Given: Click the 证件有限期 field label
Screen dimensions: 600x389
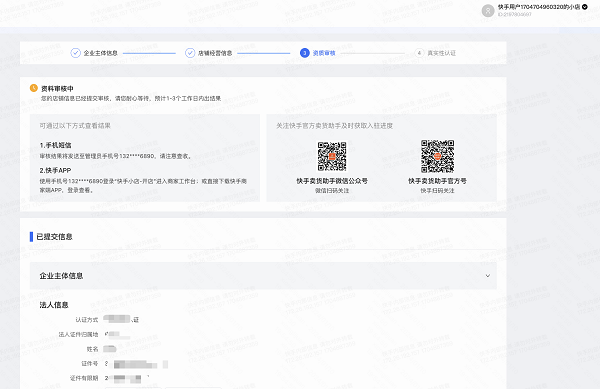Looking at the screenshot, I should click(x=84, y=378).
